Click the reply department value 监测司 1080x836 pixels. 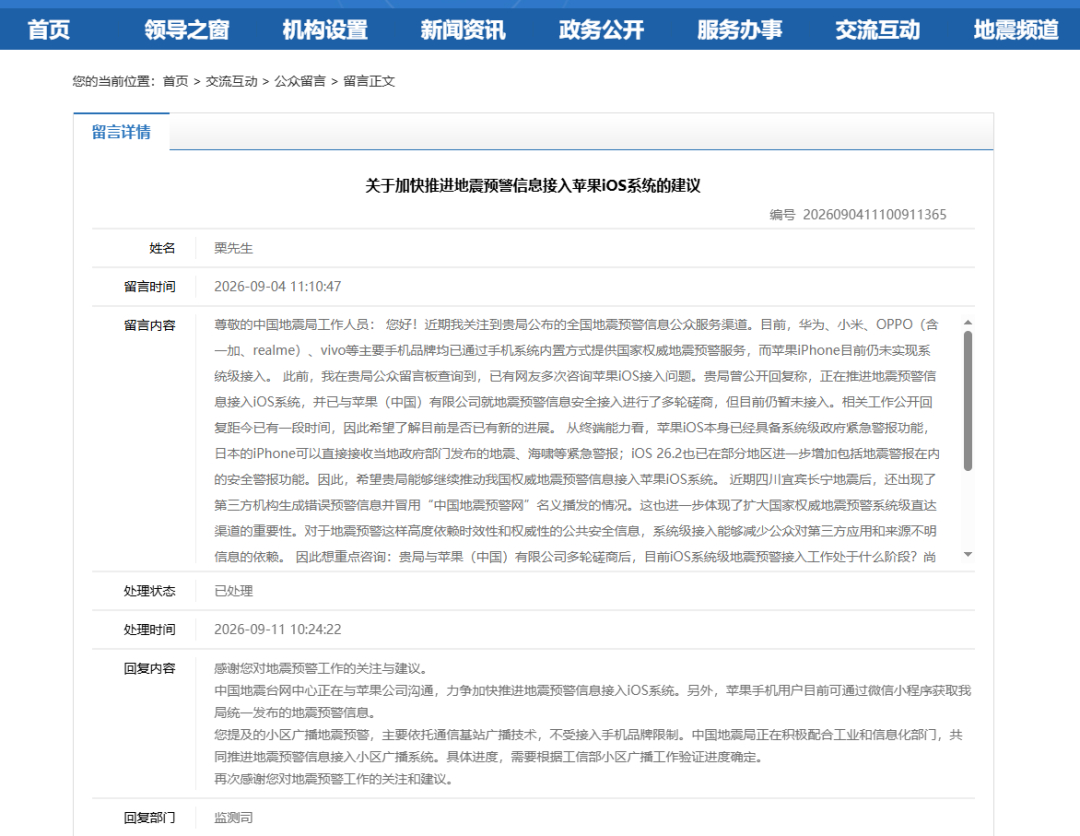(233, 817)
